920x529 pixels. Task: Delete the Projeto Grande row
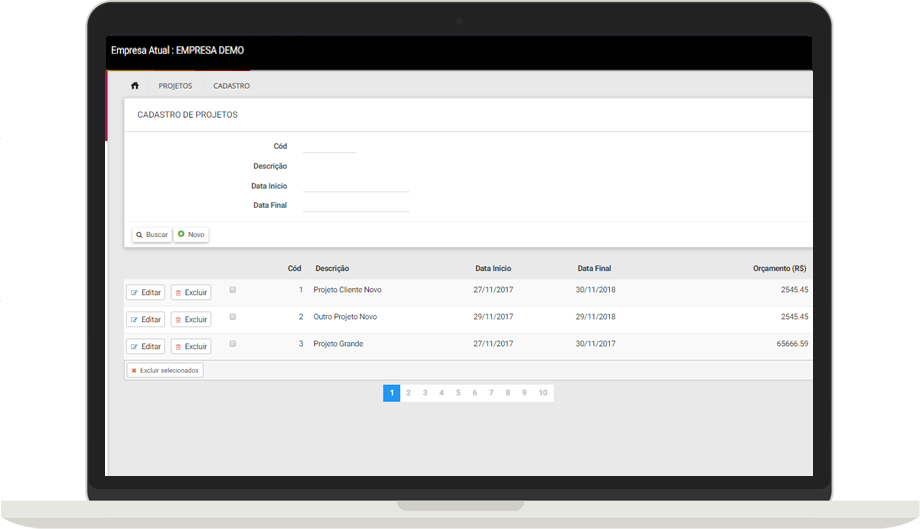[191, 346]
